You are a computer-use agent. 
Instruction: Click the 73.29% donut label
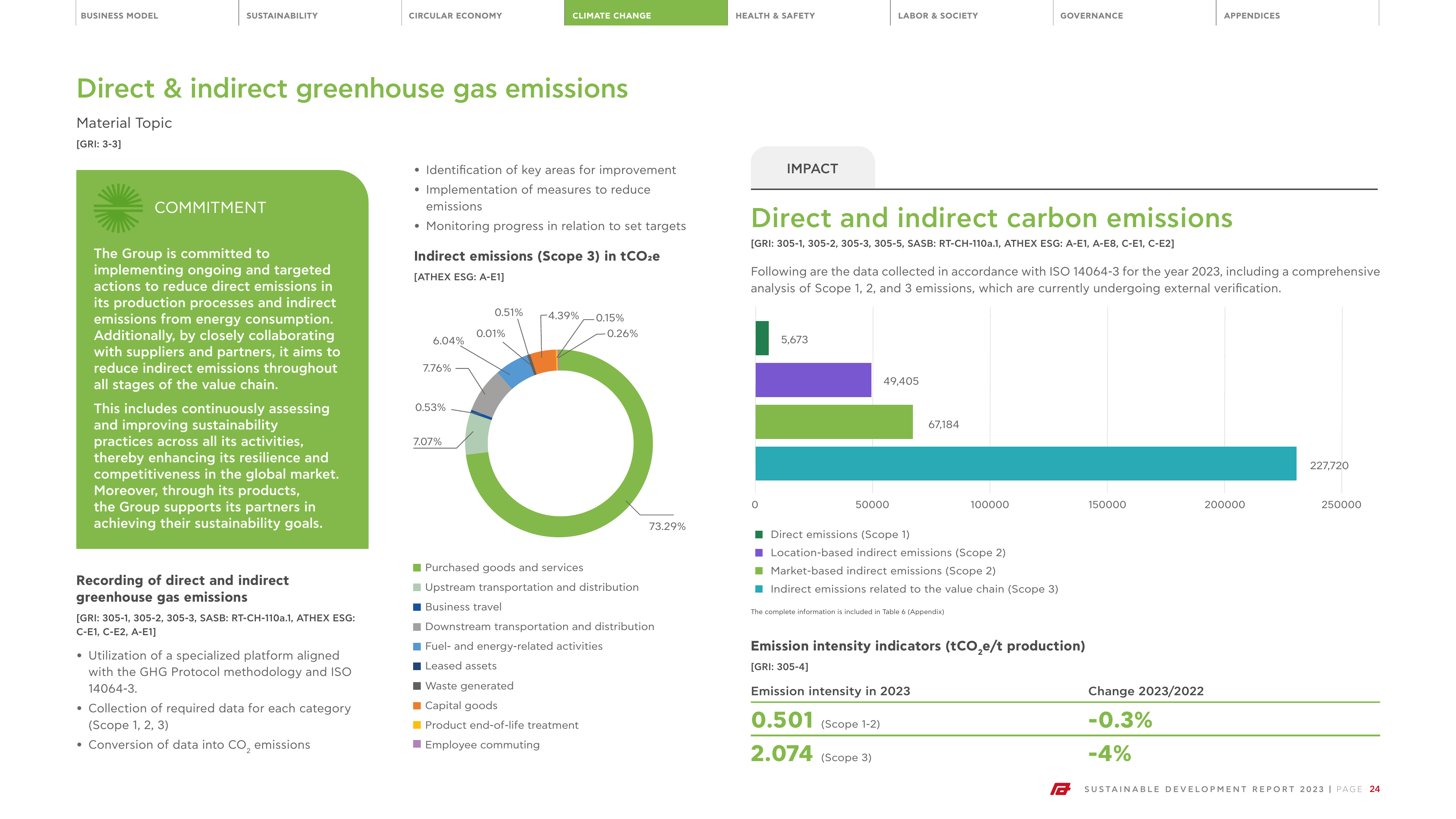coord(667,526)
